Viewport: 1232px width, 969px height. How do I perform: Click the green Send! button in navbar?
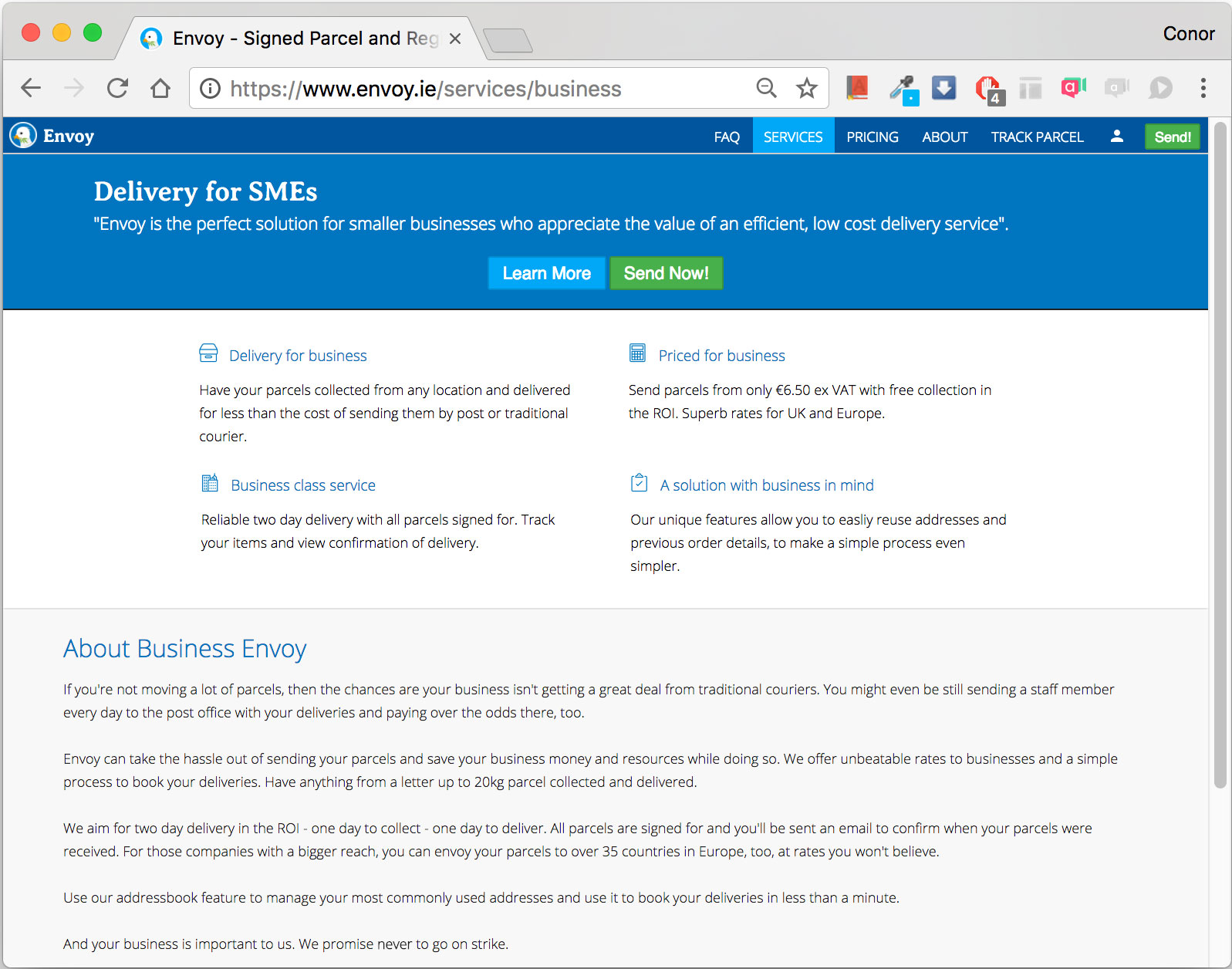click(1173, 137)
